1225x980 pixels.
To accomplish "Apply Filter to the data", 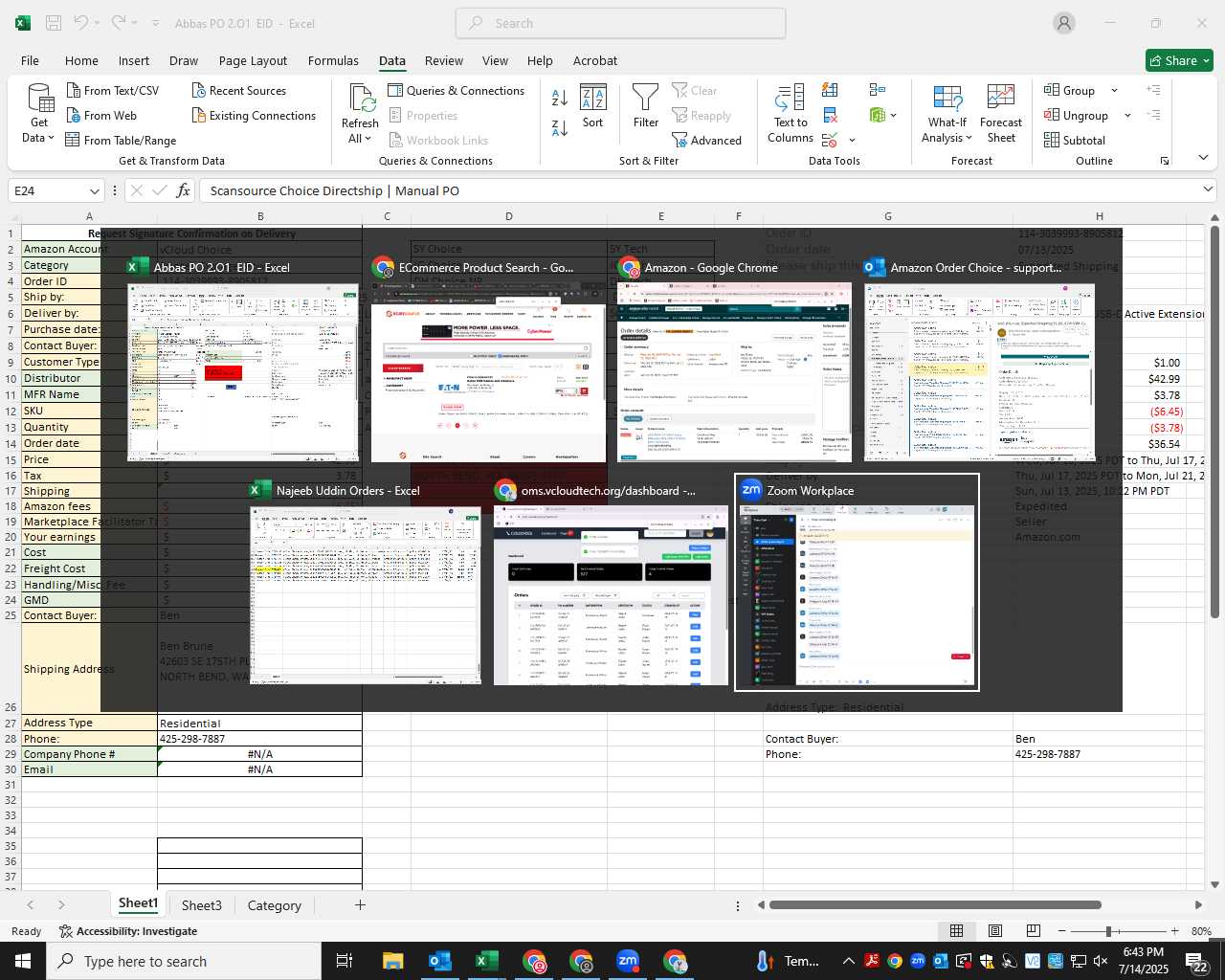I will click(x=646, y=106).
